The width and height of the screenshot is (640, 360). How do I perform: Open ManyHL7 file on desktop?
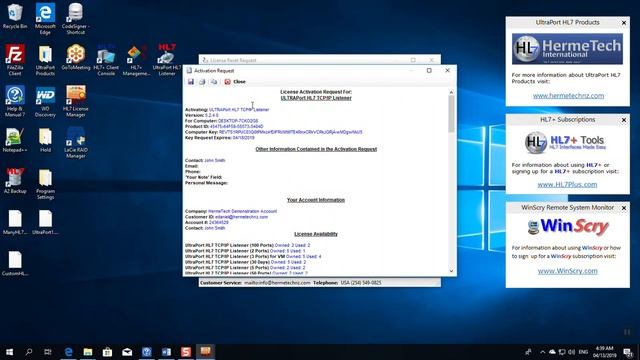(15, 222)
